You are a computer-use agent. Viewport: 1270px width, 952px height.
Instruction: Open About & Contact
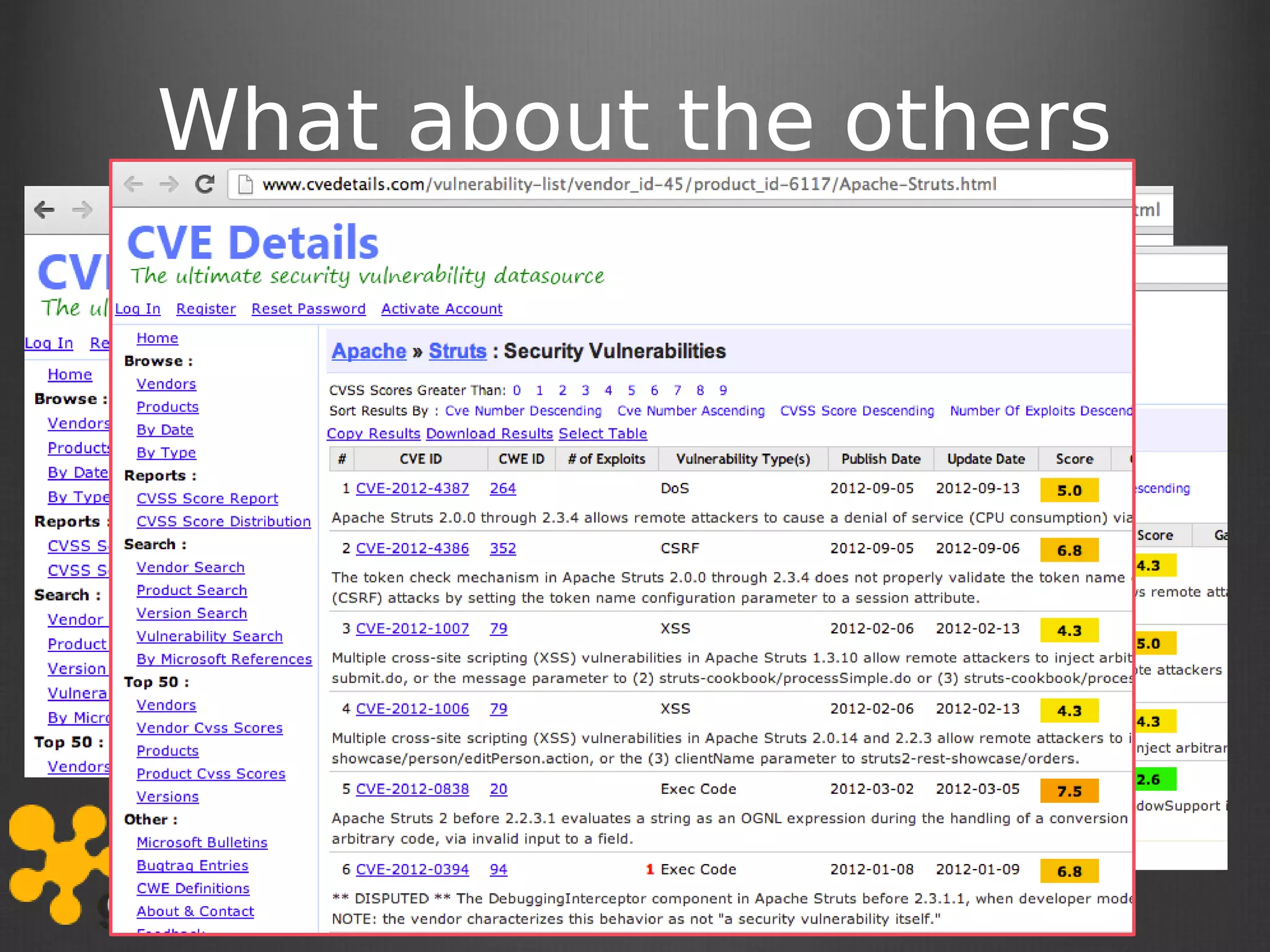[x=195, y=912]
